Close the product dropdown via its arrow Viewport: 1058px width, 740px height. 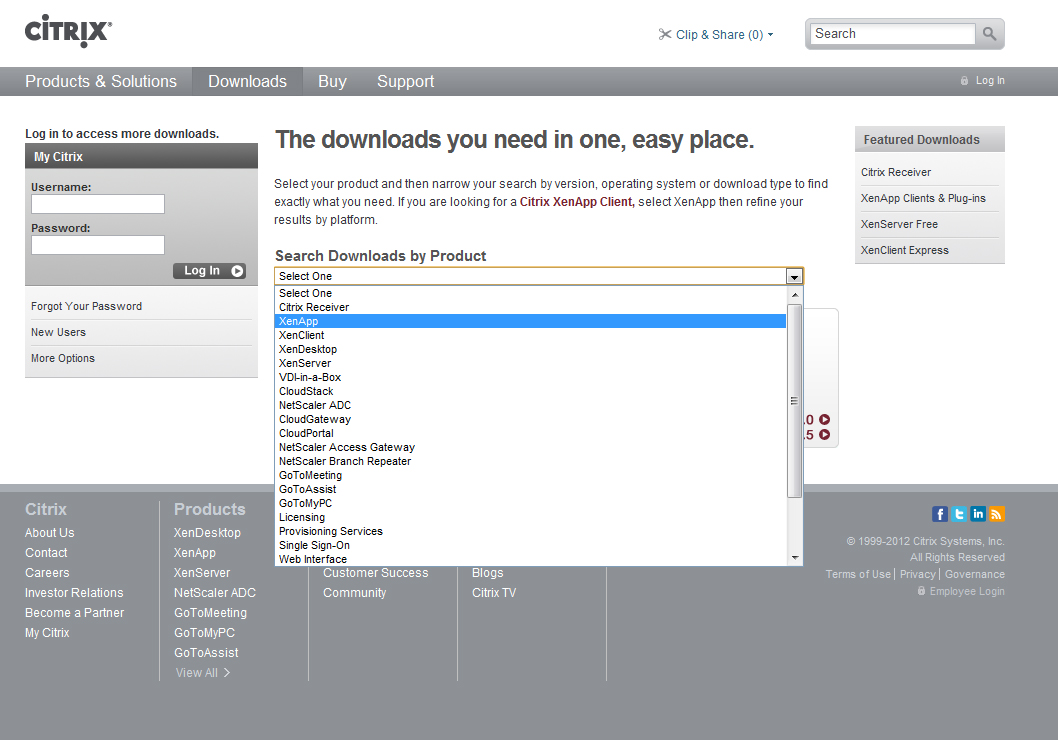point(794,277)
